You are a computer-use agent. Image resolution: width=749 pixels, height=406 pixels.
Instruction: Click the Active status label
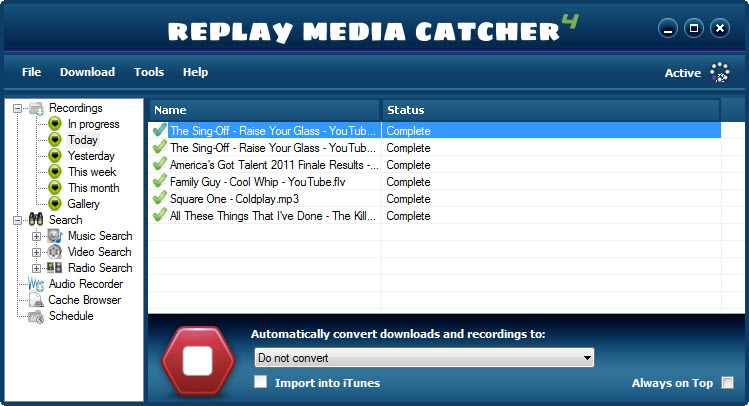tap(683, 73)
